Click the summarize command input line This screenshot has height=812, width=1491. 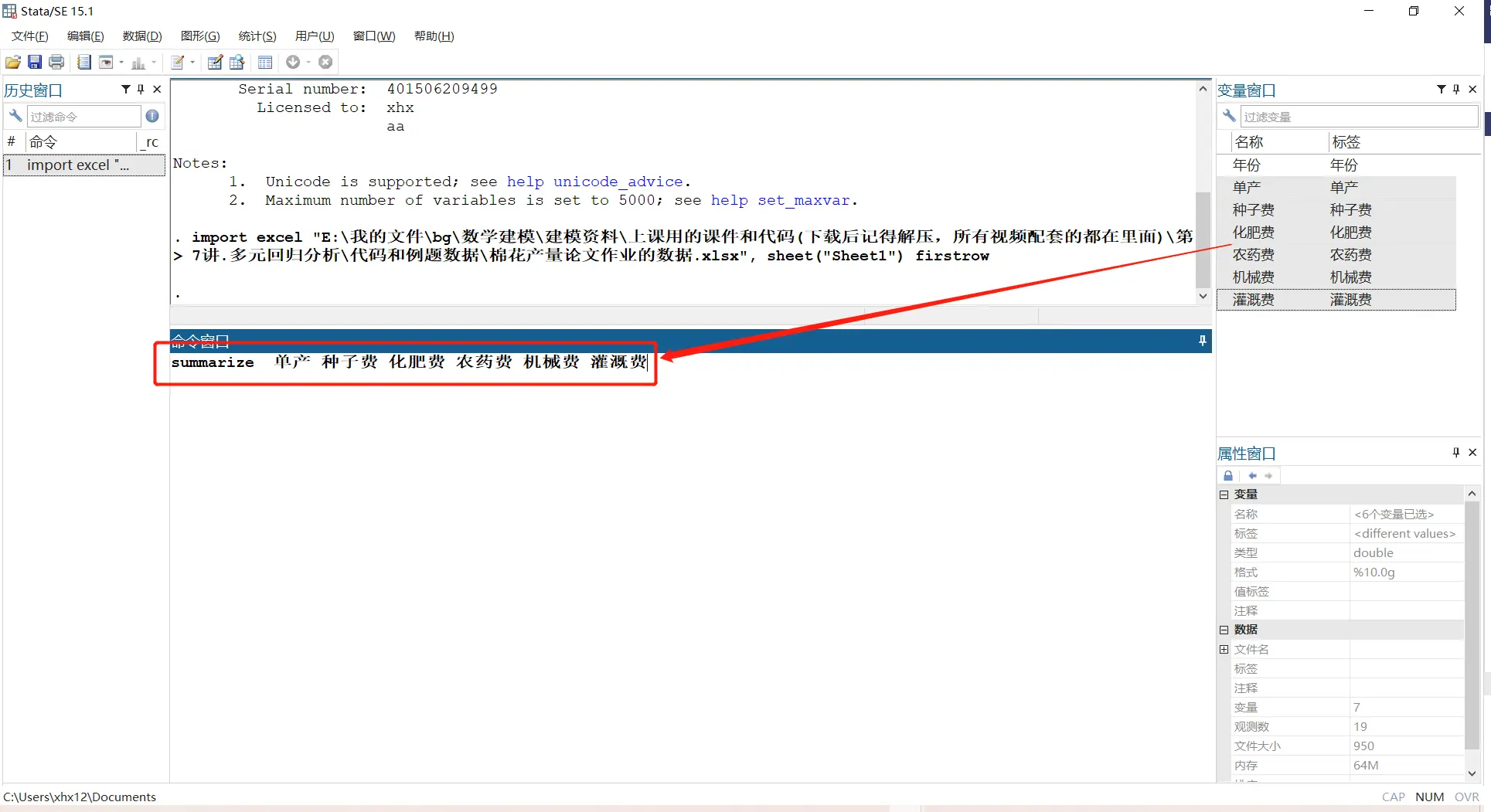coord(409,362)
